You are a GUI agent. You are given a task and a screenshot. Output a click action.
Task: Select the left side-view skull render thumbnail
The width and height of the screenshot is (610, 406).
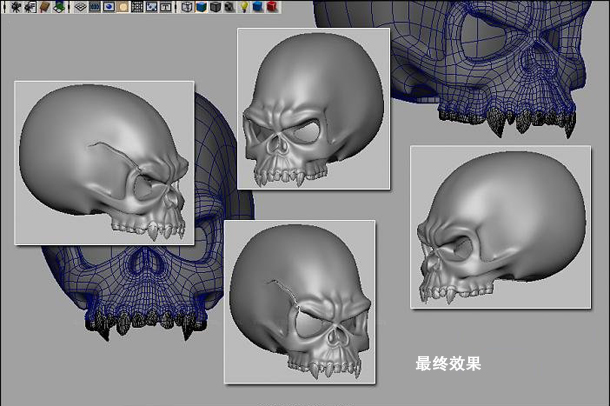(104, 163)
